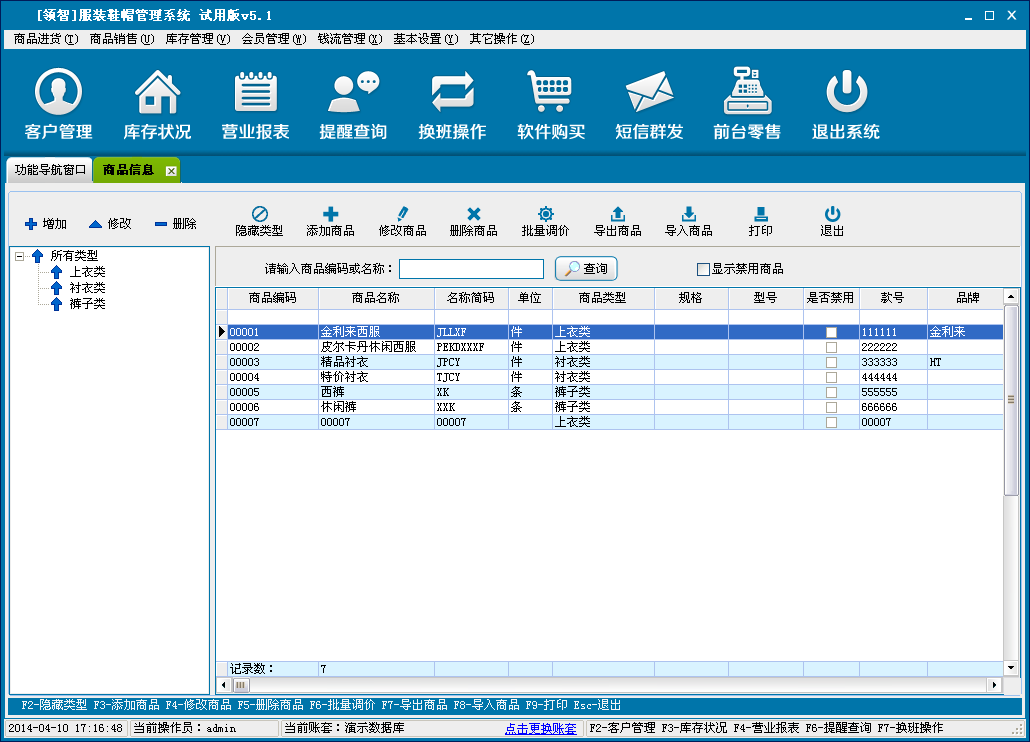Screen dimensions: 1030x742
Task: Click the 点击更换账套 link
Action: coord(540,728)
